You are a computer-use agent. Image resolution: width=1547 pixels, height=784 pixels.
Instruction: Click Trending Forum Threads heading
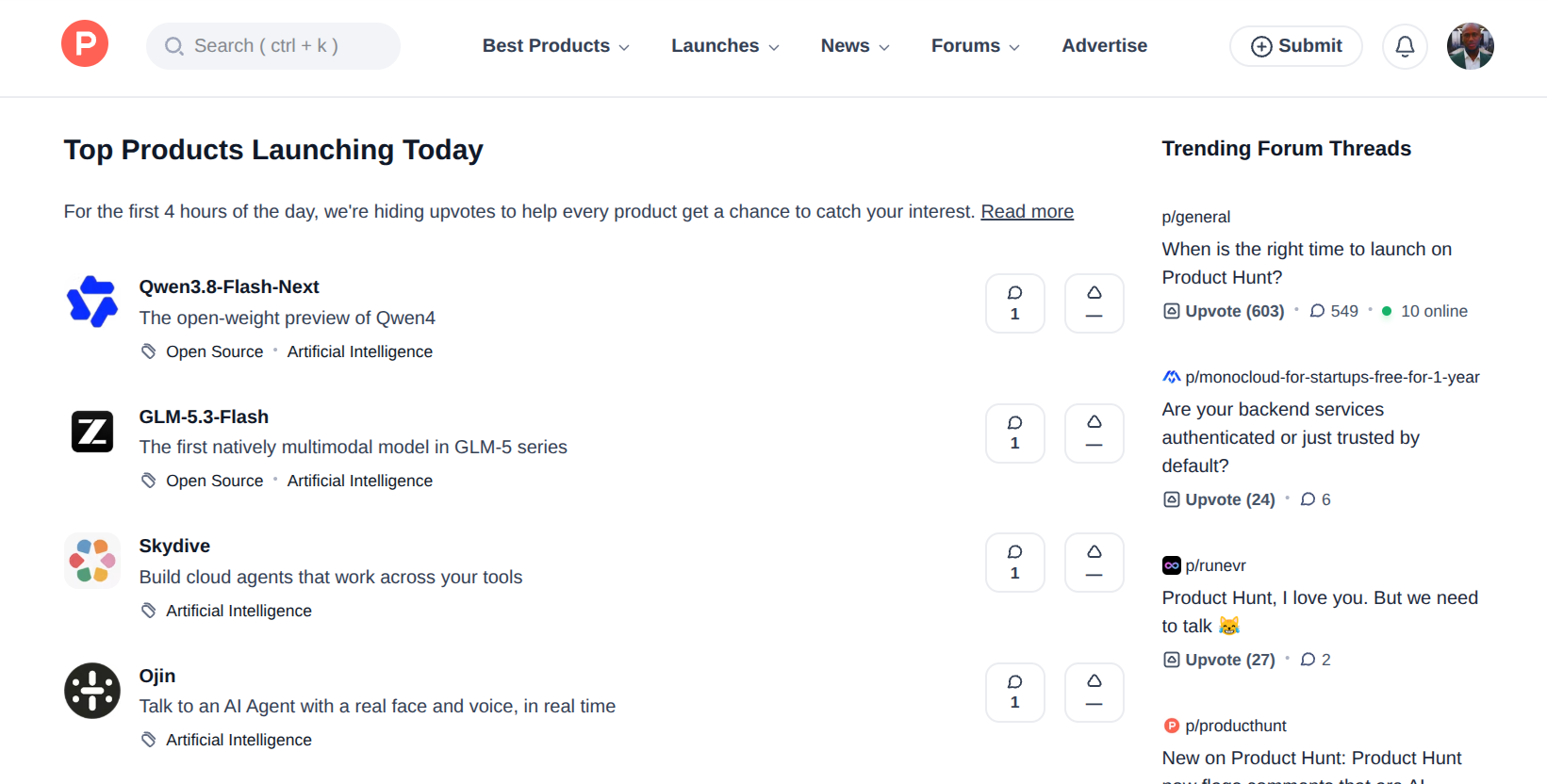(1287, 149)
